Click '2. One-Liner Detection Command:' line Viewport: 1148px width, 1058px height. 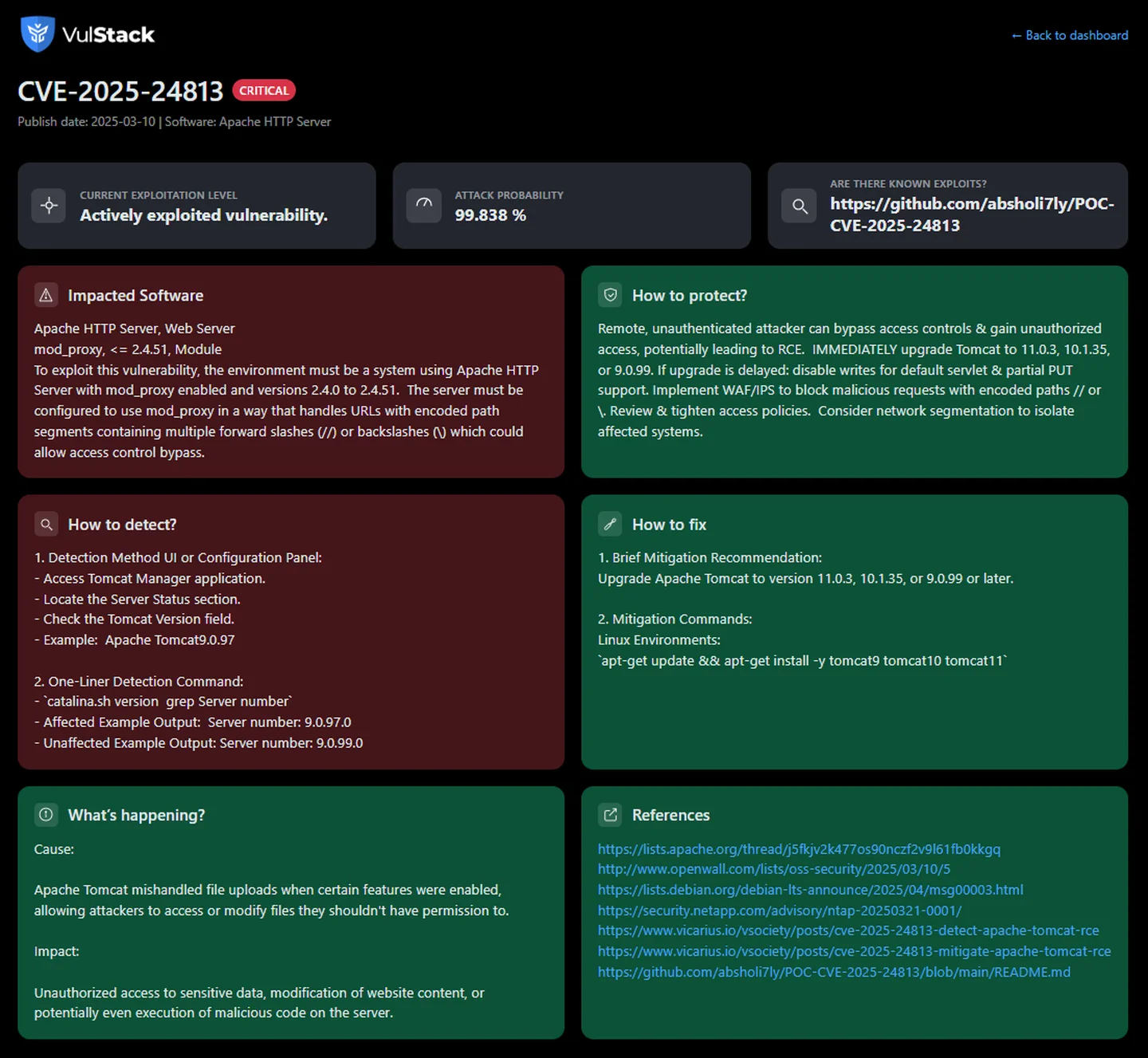(139, 682)
